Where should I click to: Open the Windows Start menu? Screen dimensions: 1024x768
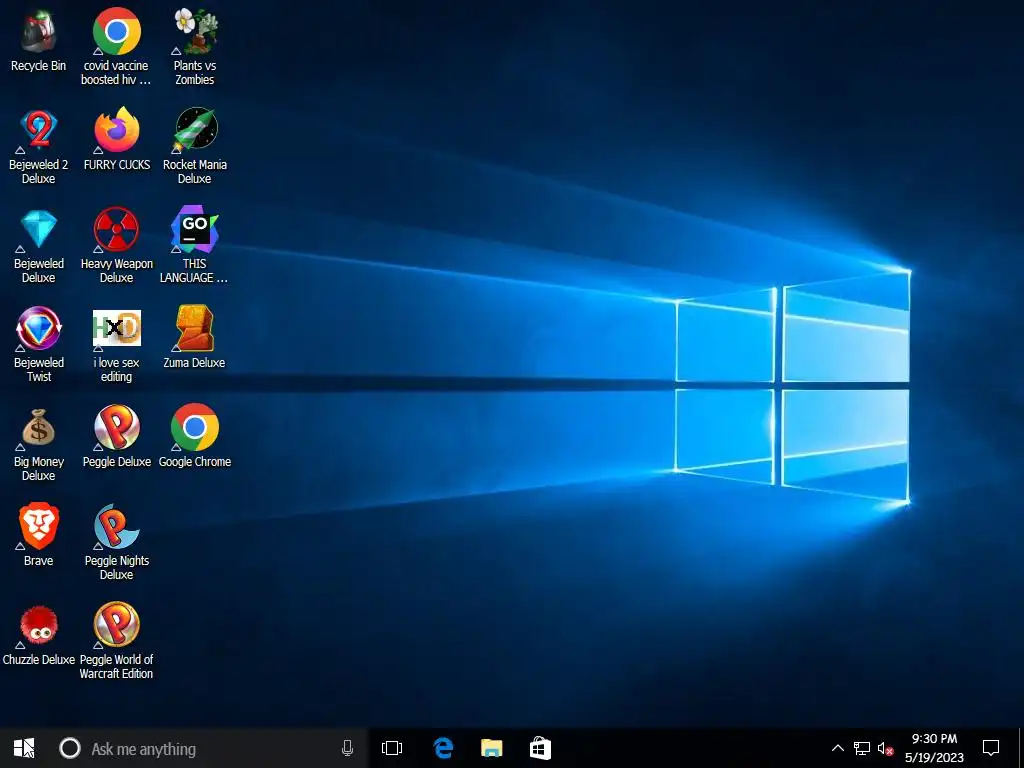24,748
